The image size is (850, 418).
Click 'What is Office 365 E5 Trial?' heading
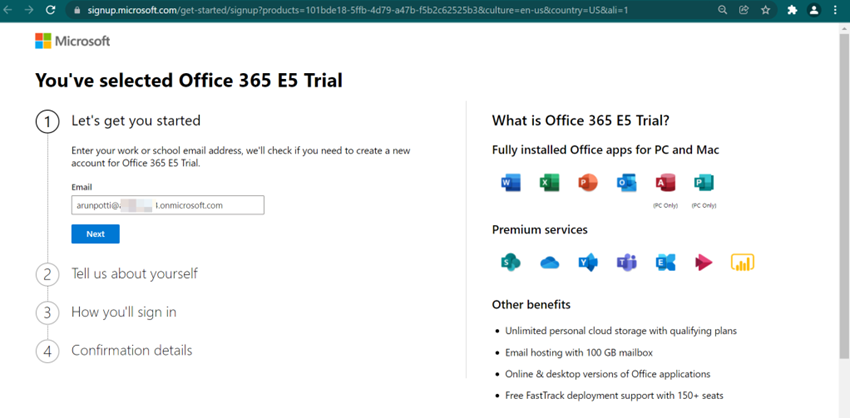click(x=581, y=121)
